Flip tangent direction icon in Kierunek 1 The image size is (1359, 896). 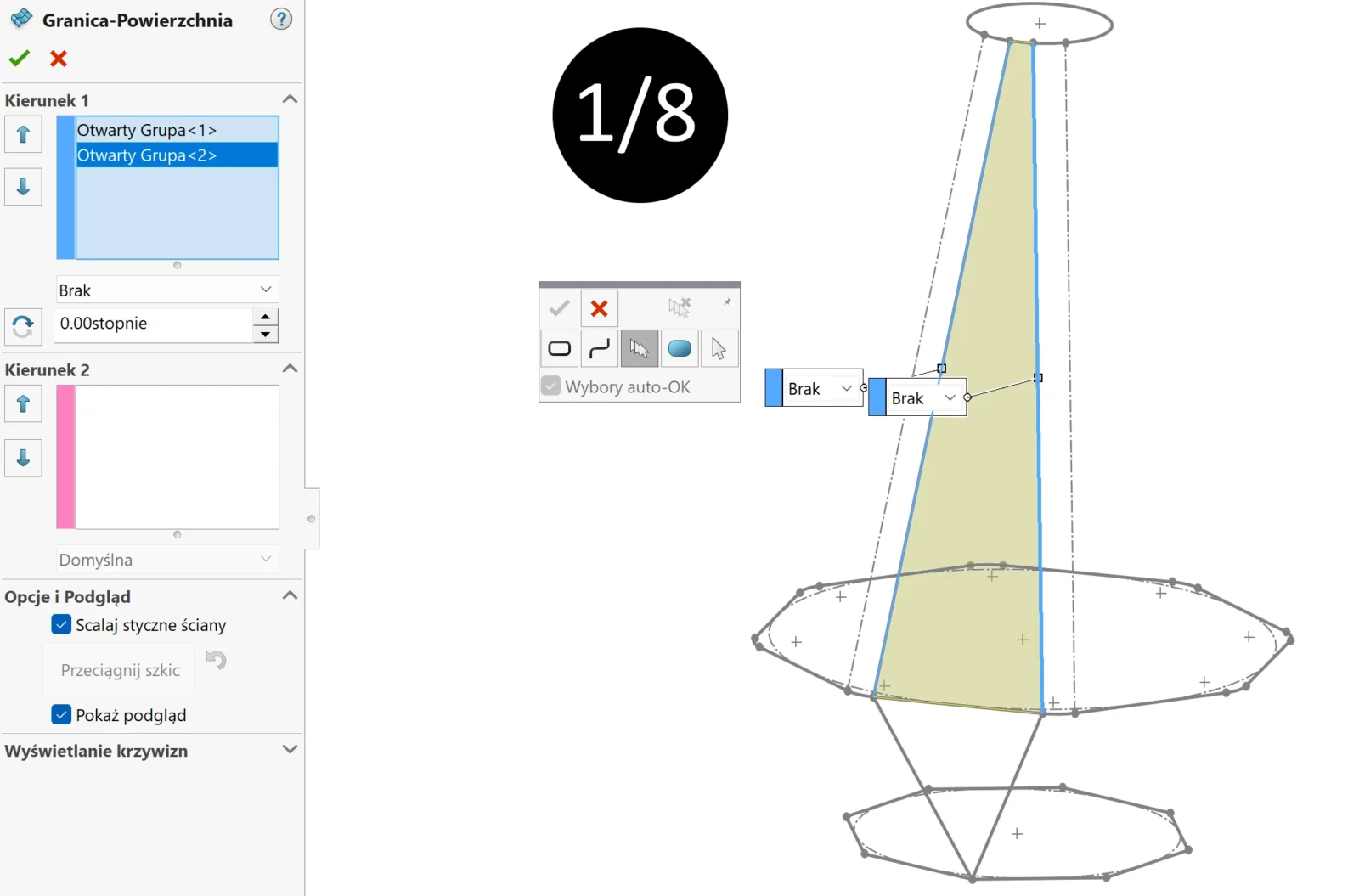tap(23, 326)
